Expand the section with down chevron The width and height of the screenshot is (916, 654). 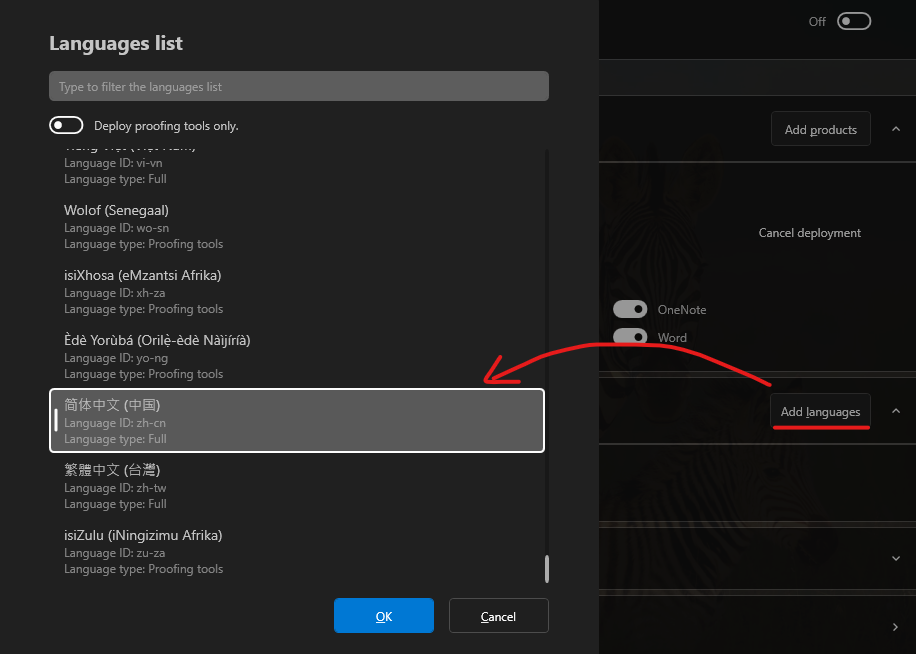(x=895, y=558)
